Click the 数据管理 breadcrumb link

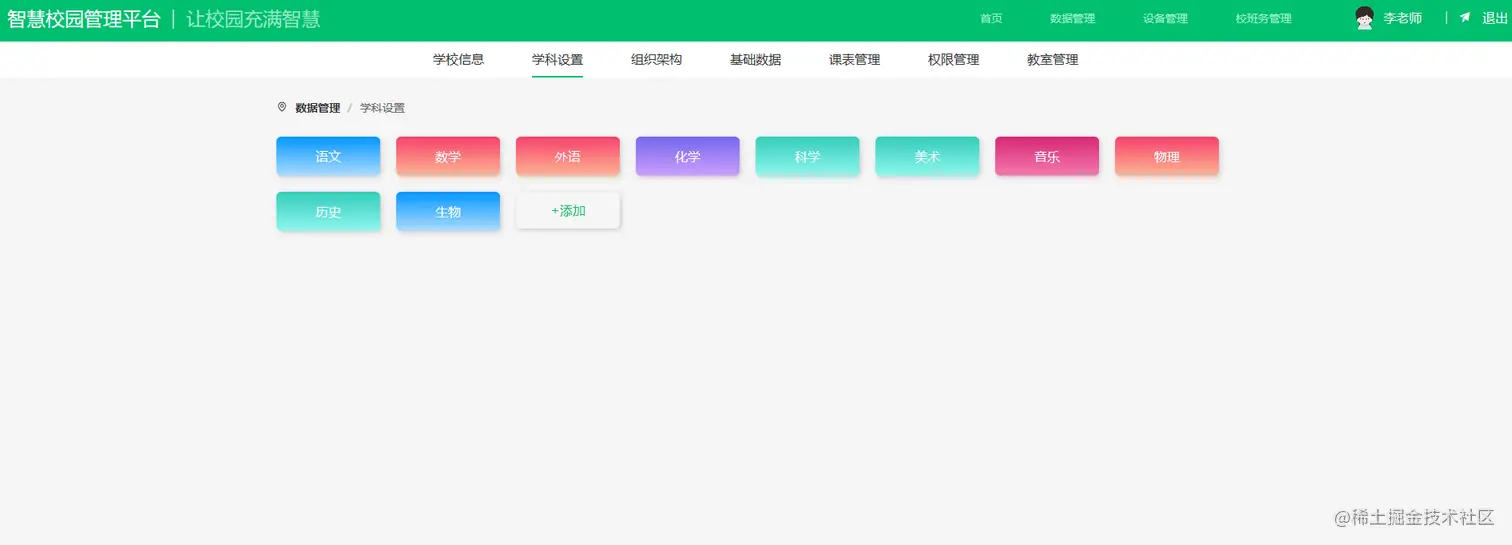317,108
